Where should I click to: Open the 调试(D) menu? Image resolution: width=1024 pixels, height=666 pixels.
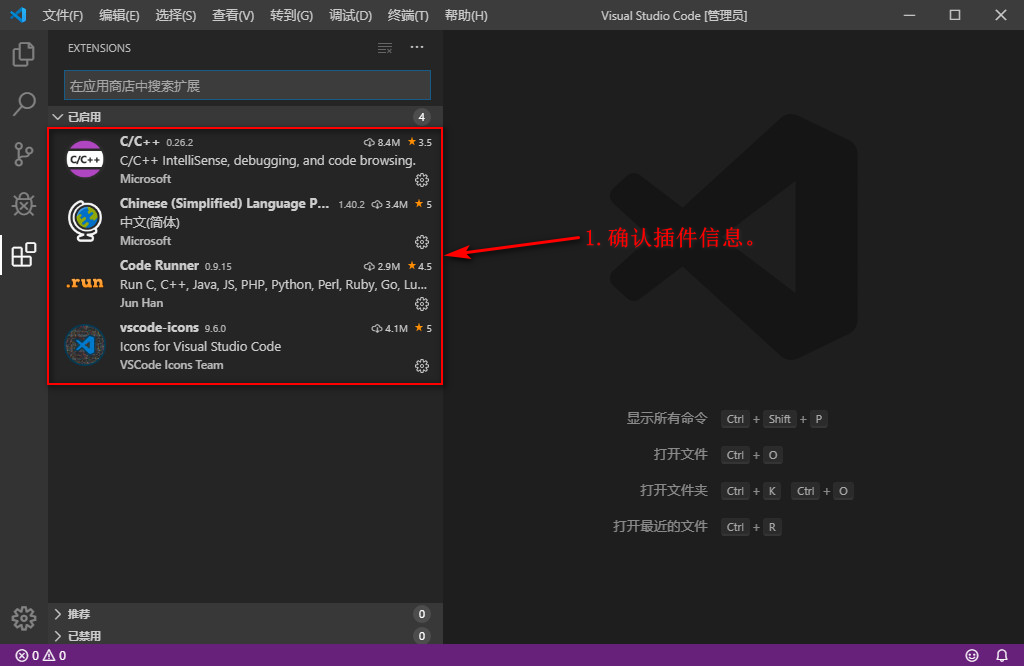tap(350, 15)
